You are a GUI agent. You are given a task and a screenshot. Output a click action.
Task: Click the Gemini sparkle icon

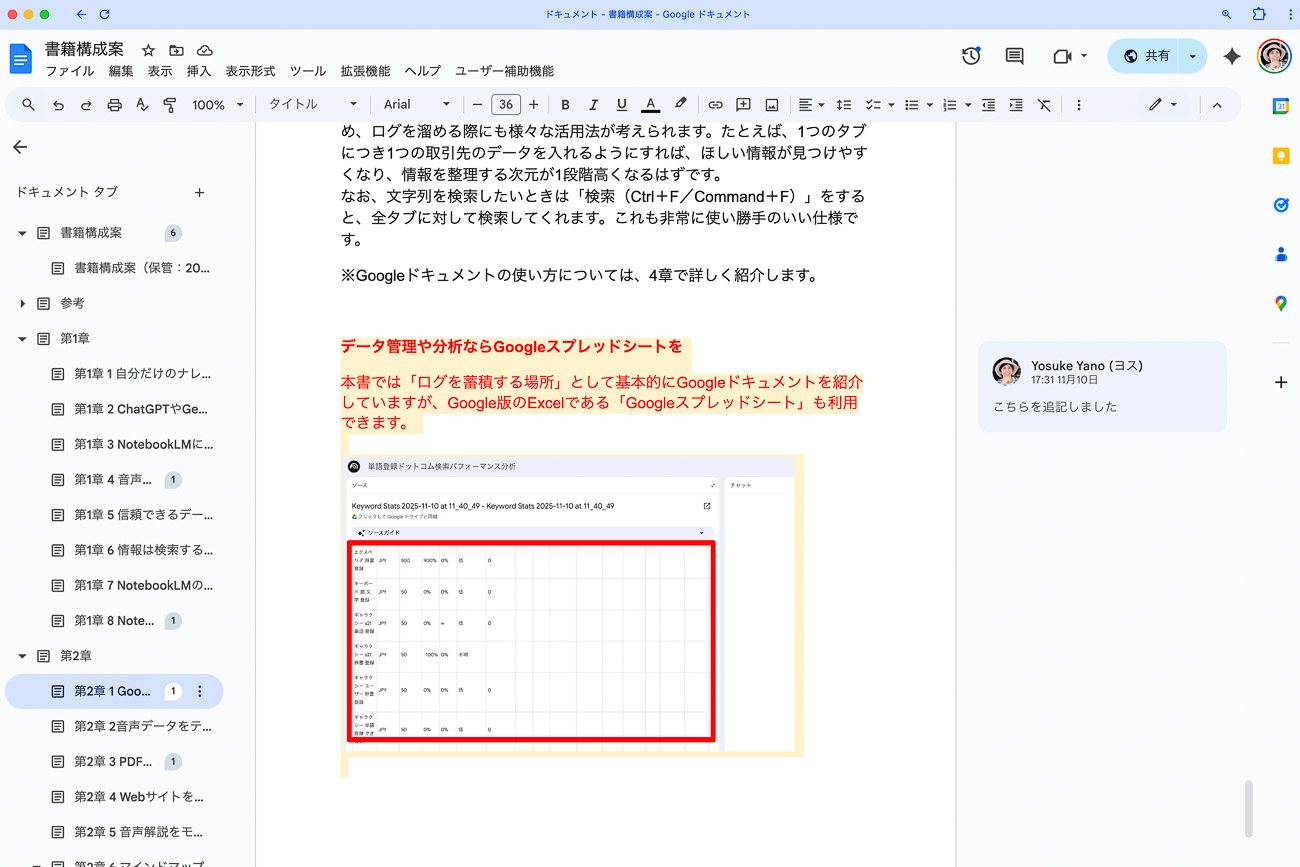[x=1232, y=57]
